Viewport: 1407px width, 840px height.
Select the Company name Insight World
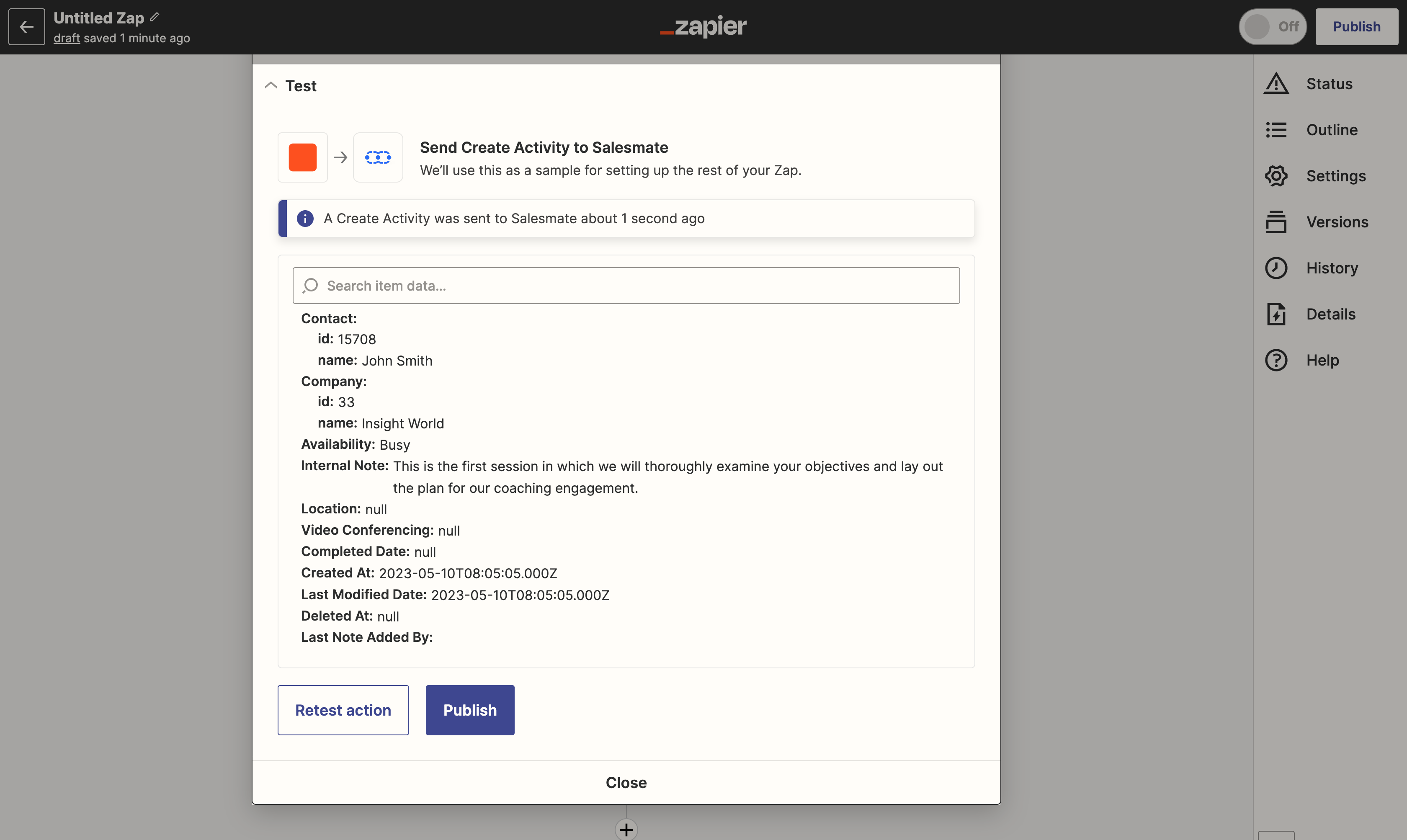402,423
